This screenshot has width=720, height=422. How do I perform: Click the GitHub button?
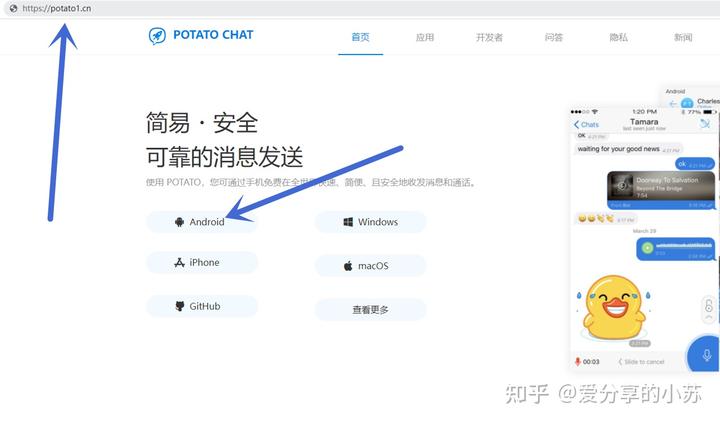pos(202,306)
